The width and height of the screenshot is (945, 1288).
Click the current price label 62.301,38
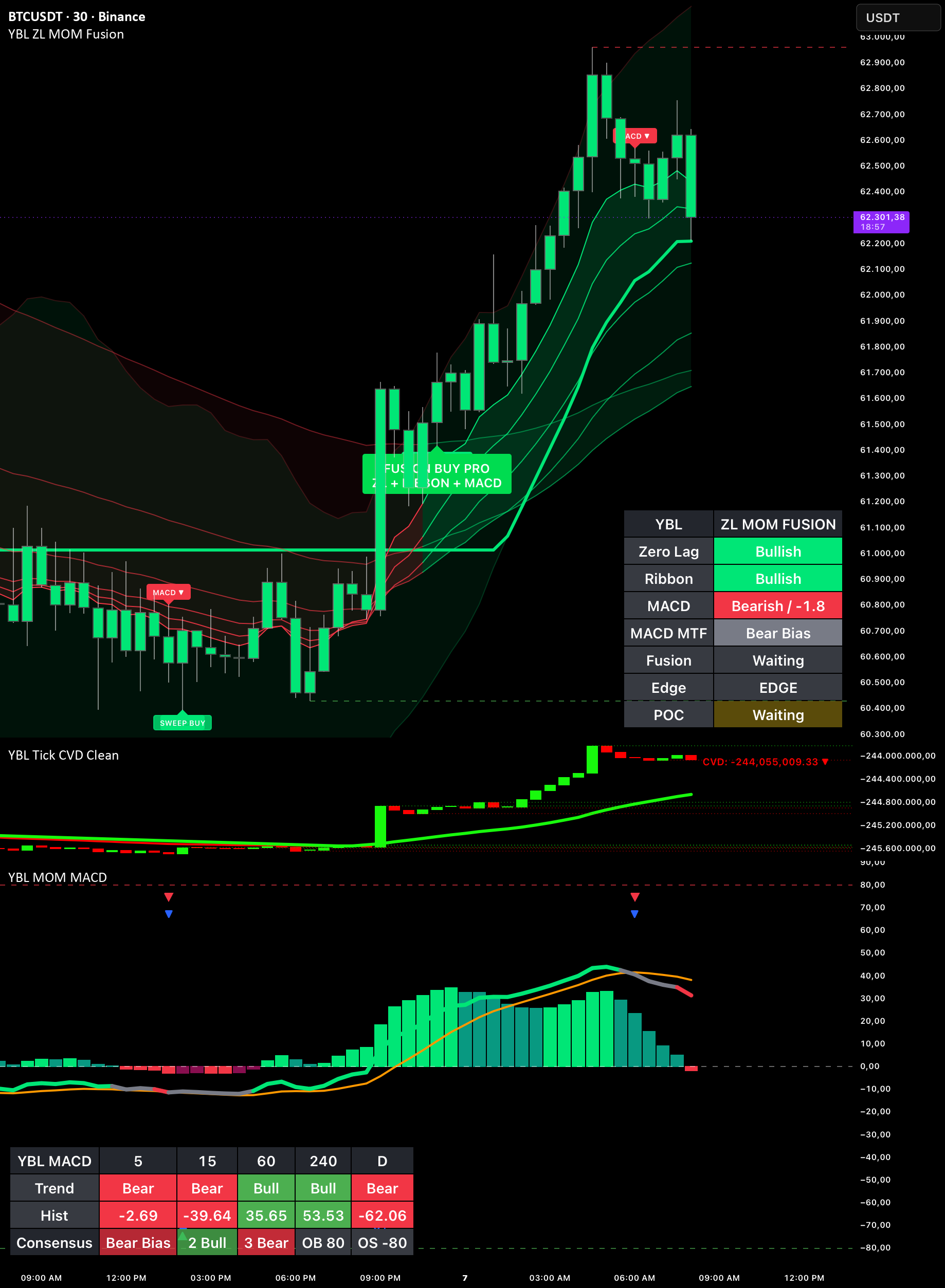tap(882, 222)
